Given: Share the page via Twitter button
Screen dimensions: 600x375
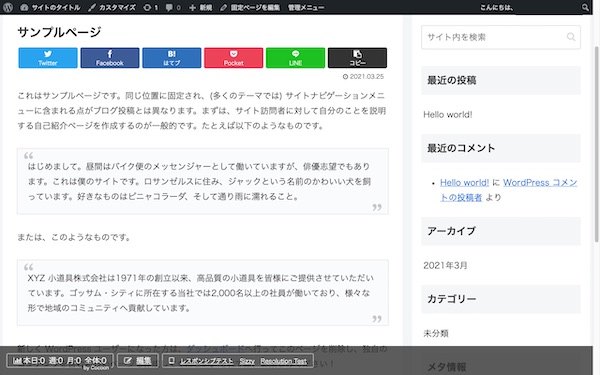Looking at the screenshot, I should (48, 58).
